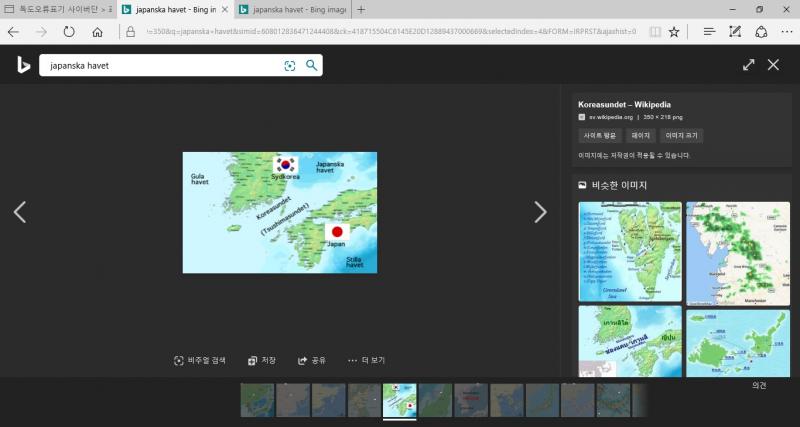
Task: Expand 더 보기 more options
Action: pyautogui.click(x=366, y=360)
